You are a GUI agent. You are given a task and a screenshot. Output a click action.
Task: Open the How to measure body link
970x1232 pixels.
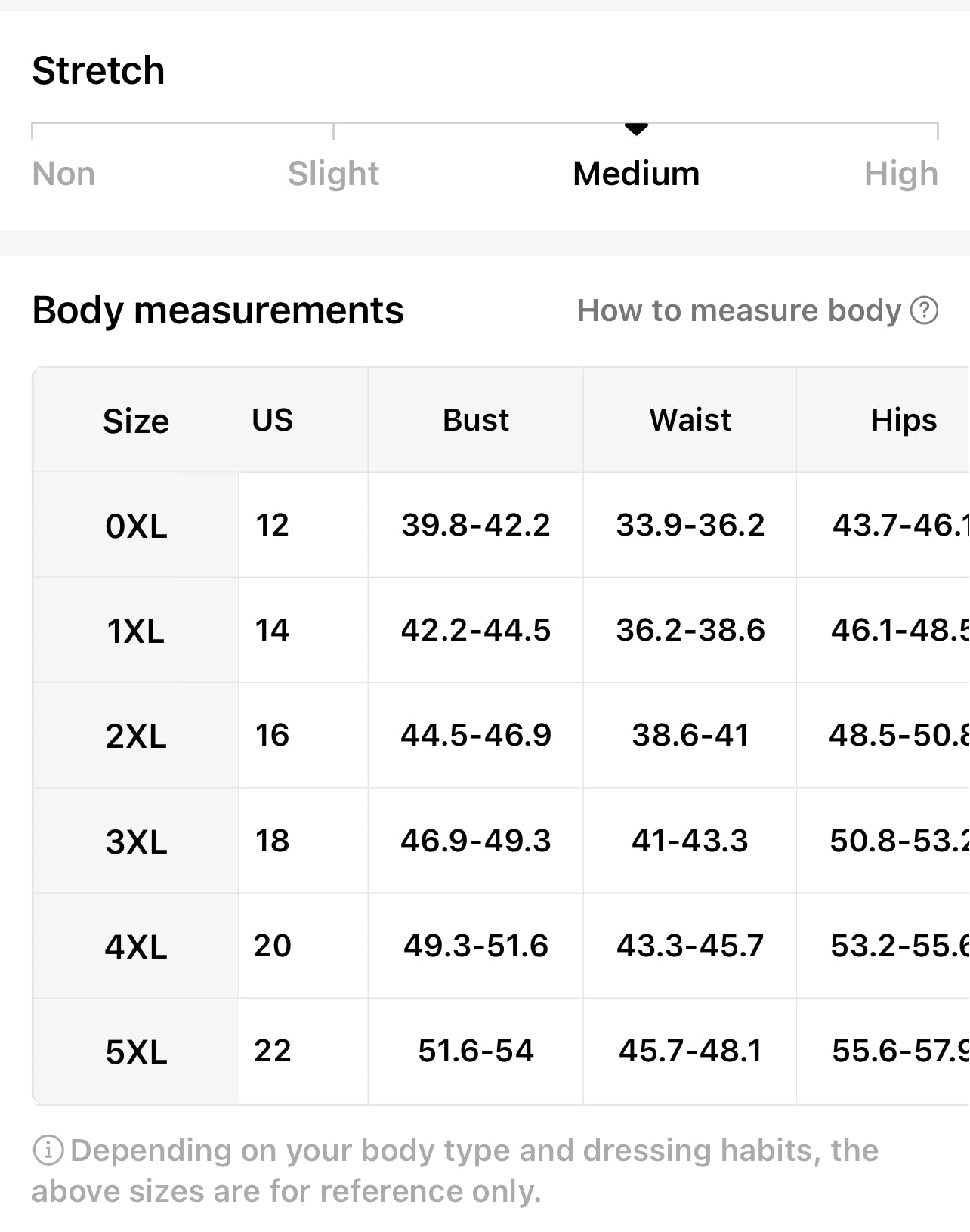pyautogui.click(x=738, y=310)
